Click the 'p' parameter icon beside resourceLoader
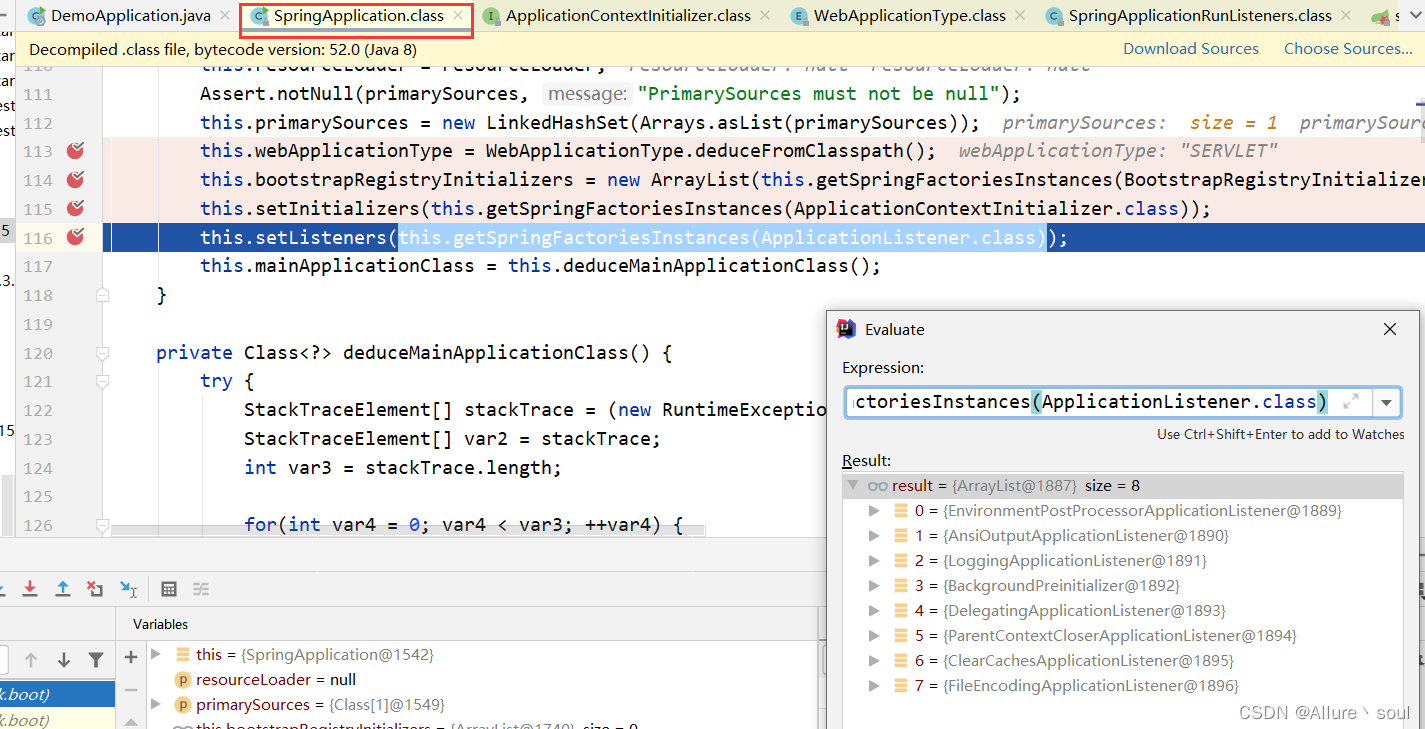1425x729 pixels. pyautogui.click(x=182, y=680)
